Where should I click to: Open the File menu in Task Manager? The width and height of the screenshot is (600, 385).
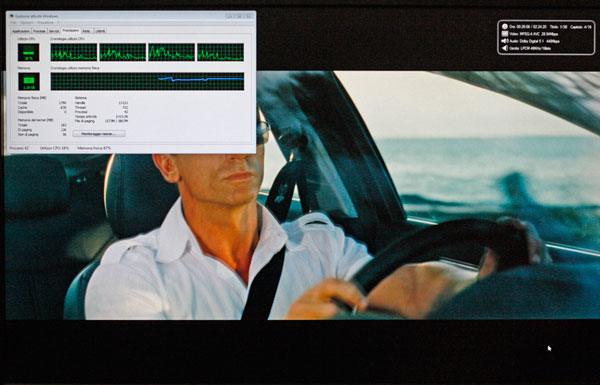tap(13, 23)
